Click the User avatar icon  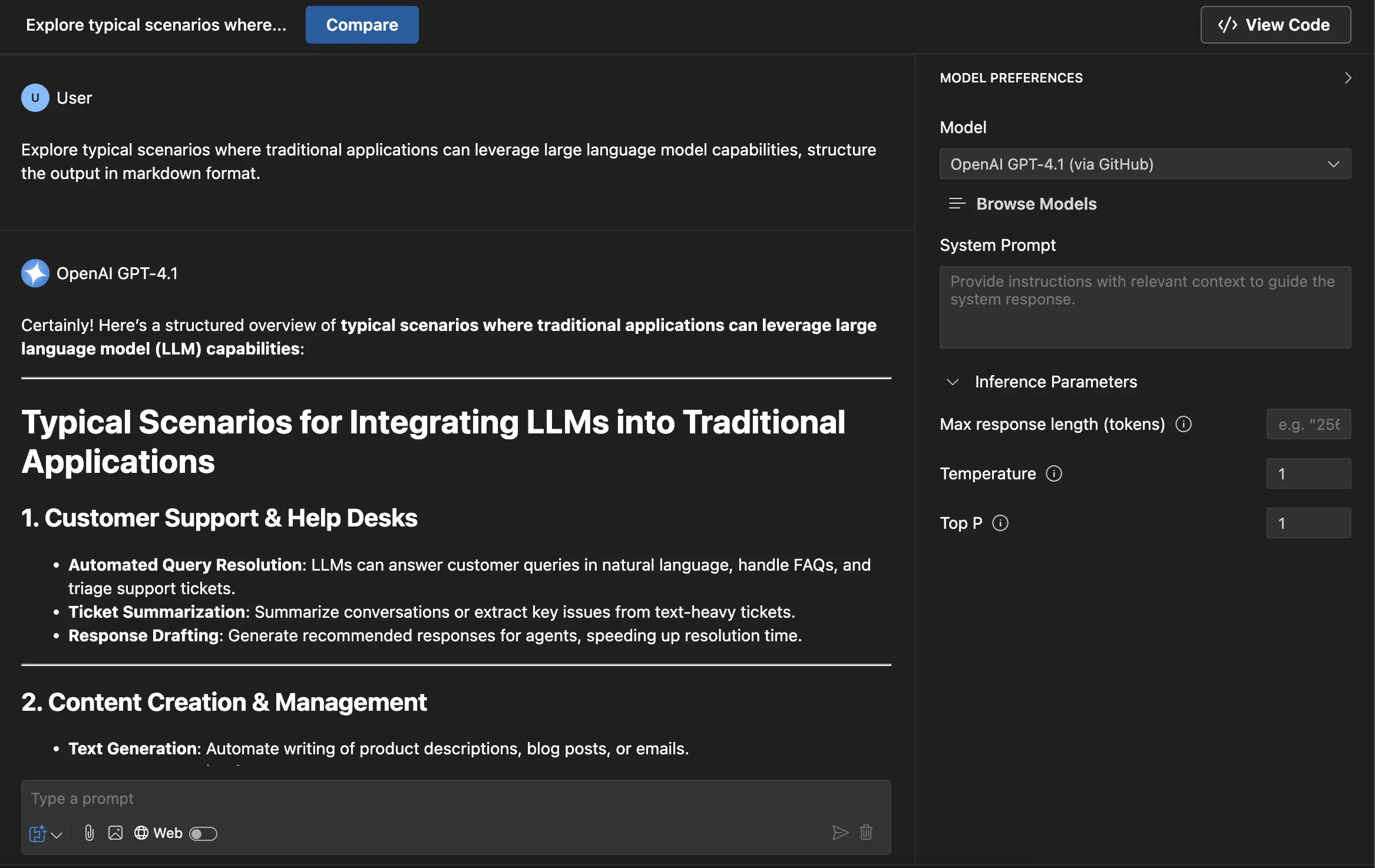point(35,98)
